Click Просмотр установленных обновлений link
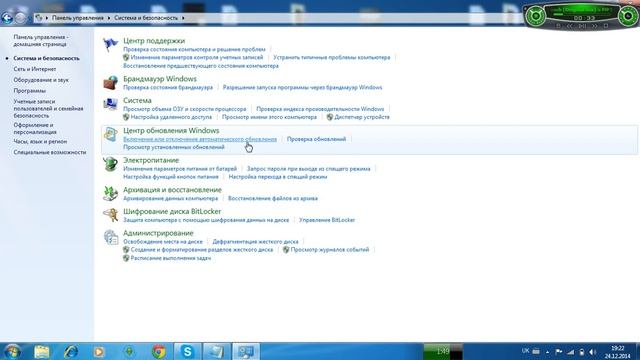 coord(174,147)
